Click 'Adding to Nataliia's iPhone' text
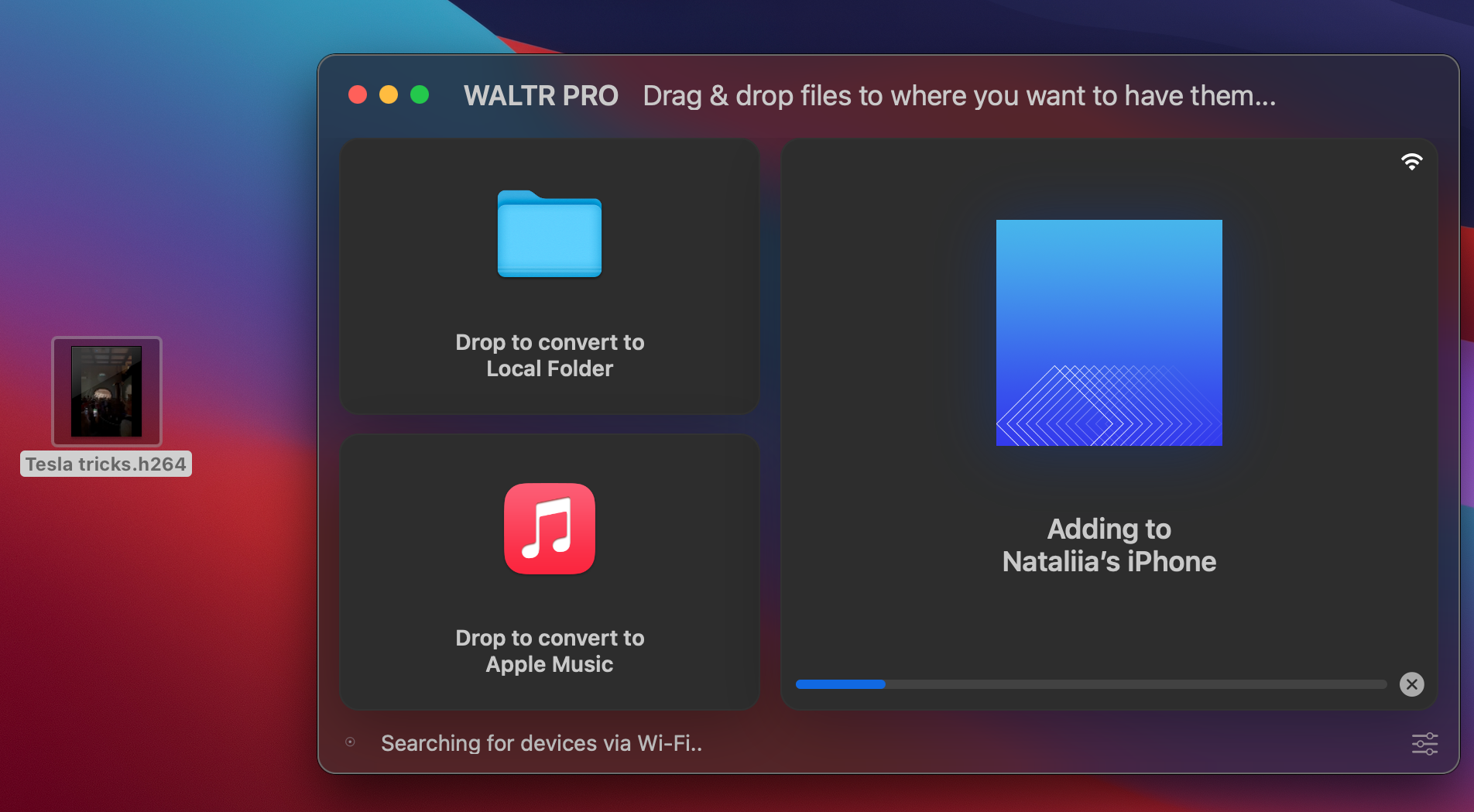 point(1109,545)
